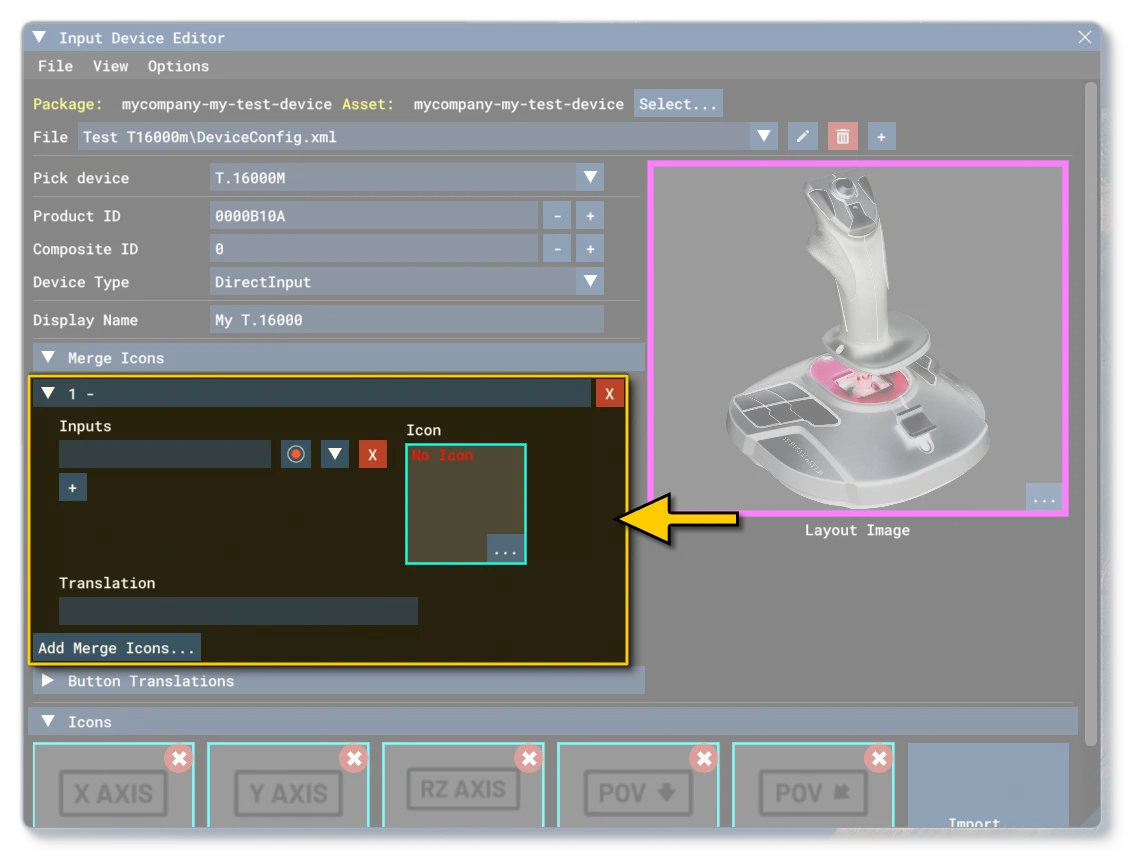1137x864 pixels.
Task: Add a new input with plus button
Action: (73, 488)
